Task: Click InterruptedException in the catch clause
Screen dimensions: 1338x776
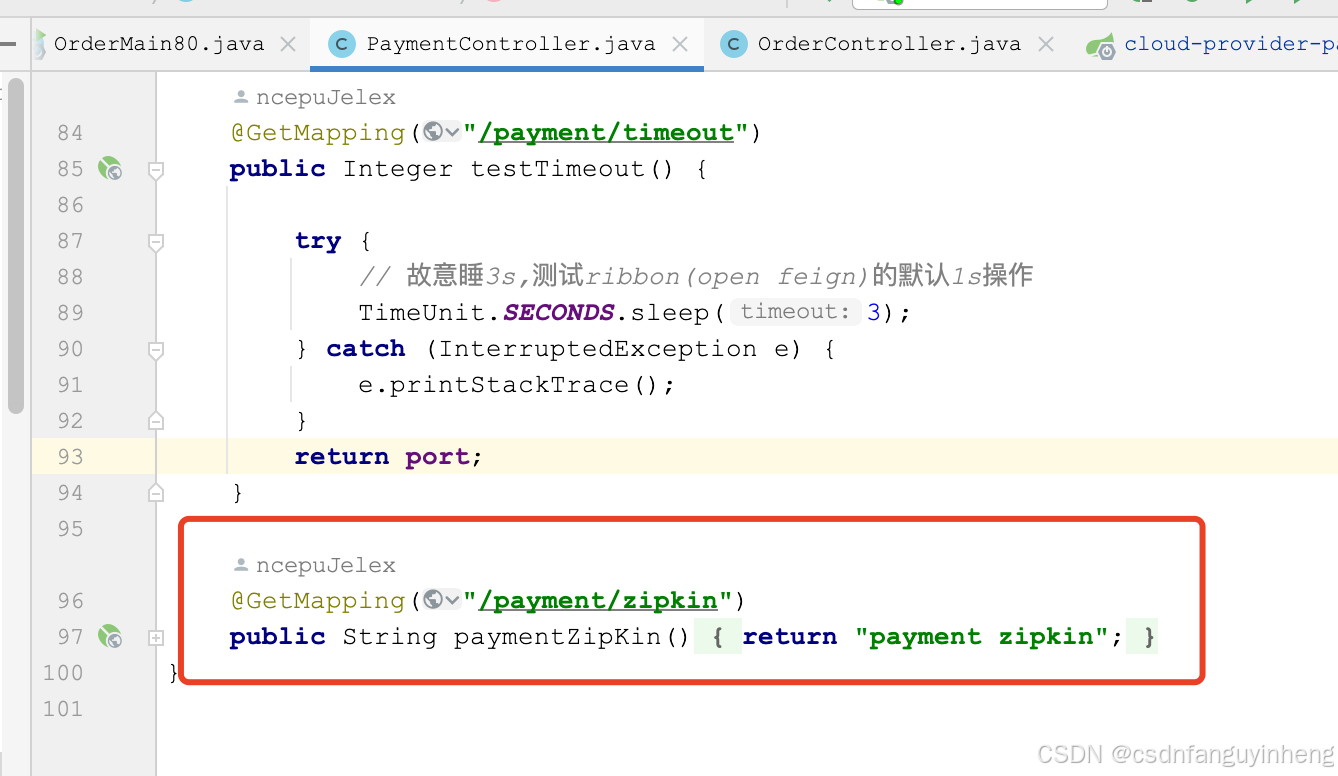Action: point(598,349)
